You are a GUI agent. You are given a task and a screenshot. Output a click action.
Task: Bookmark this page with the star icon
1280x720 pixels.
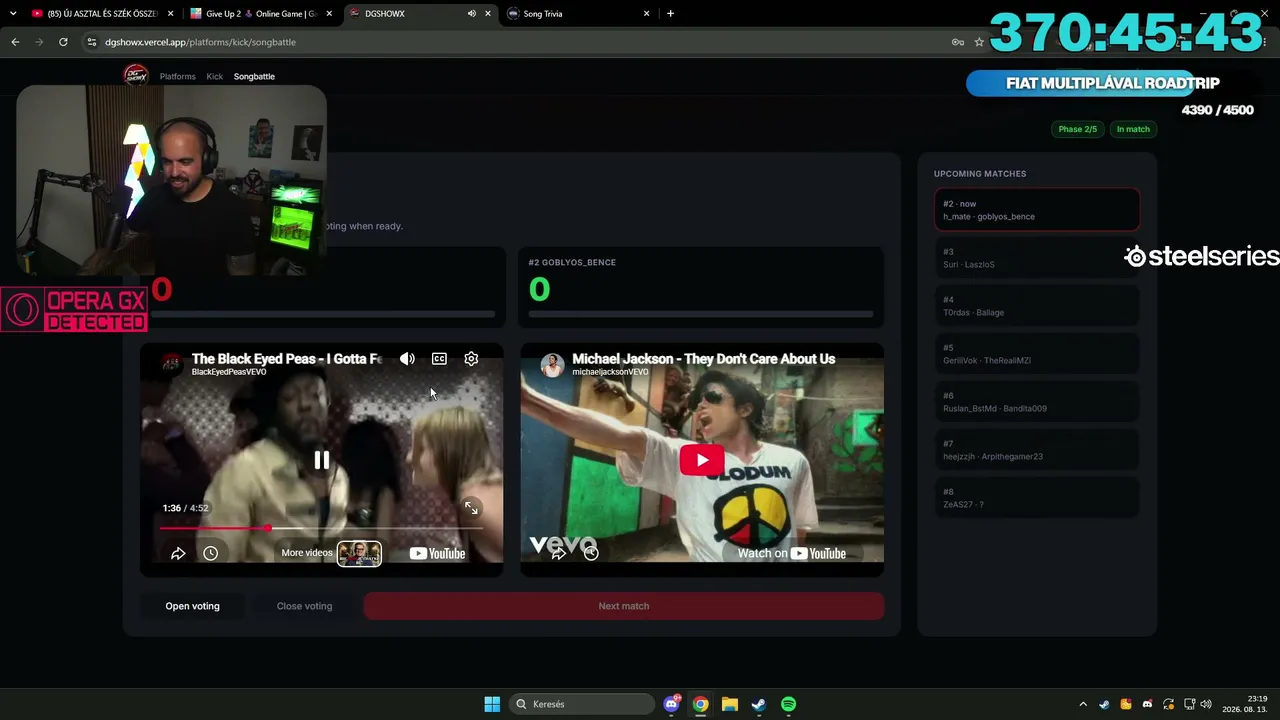[979, 42]
